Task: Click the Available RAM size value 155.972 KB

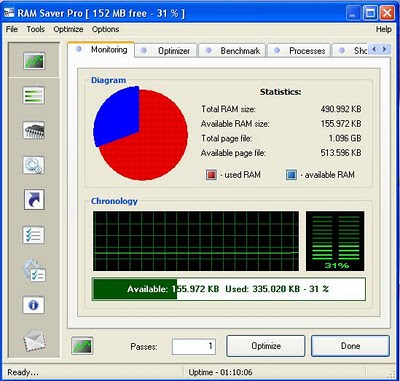Action: point(341,124)
